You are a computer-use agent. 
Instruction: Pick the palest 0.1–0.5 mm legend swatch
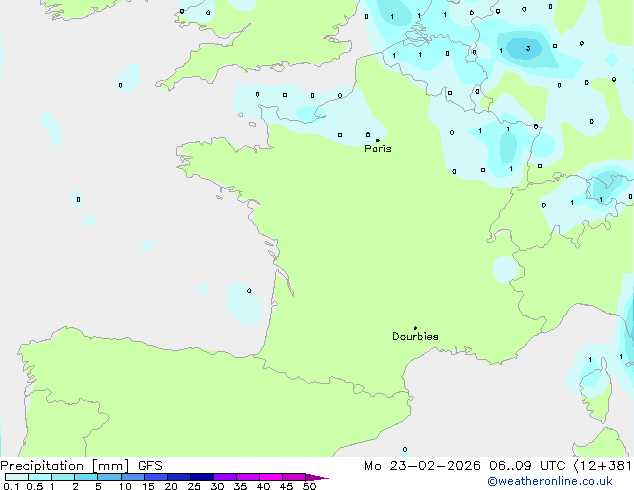click(x=17, y=477)
